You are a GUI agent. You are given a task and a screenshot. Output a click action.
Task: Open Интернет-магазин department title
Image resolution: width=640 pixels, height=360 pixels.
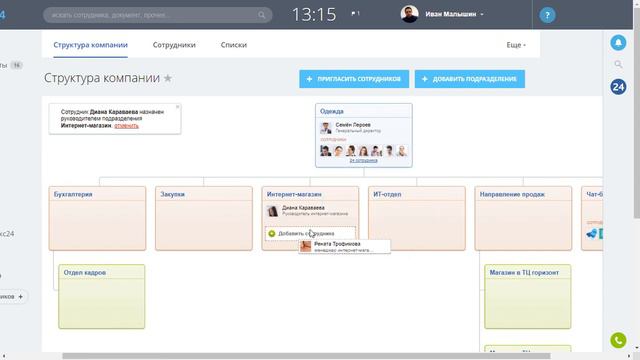(x=294, y=194)
